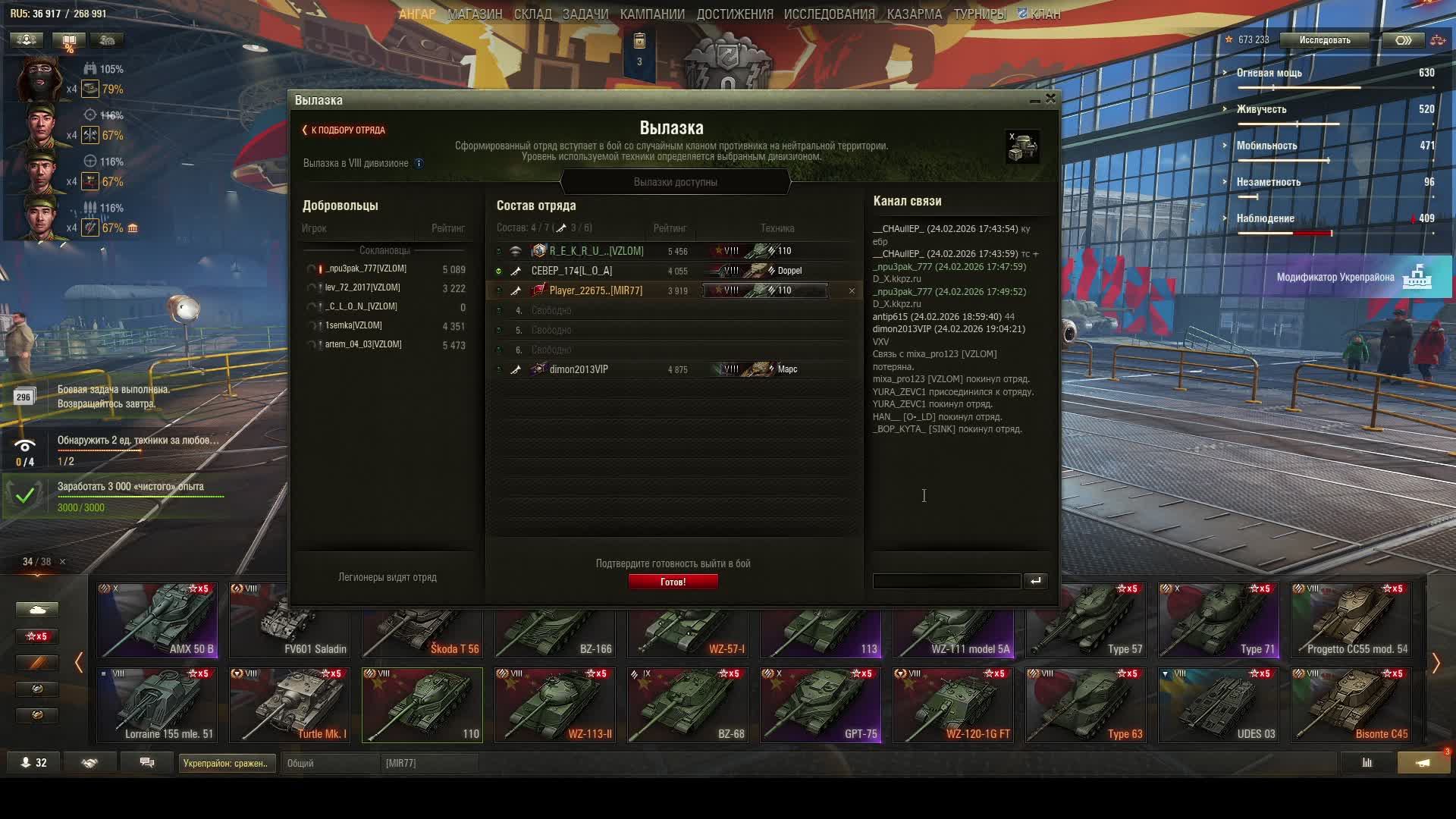
Task: Open the МАГАЗИН menu tab
Action: pyautogui.click(x=475, y=14)
